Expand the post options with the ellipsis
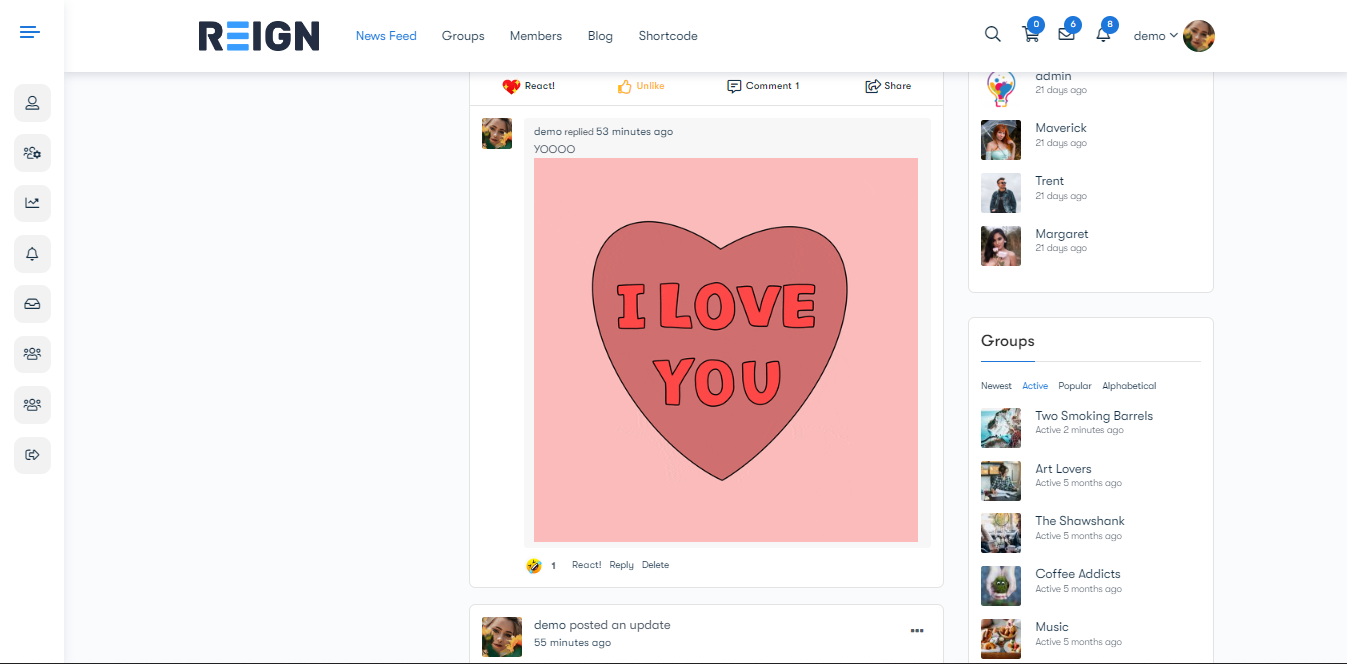This screenshot has height=664, width=1347. (x=917, y=630)
